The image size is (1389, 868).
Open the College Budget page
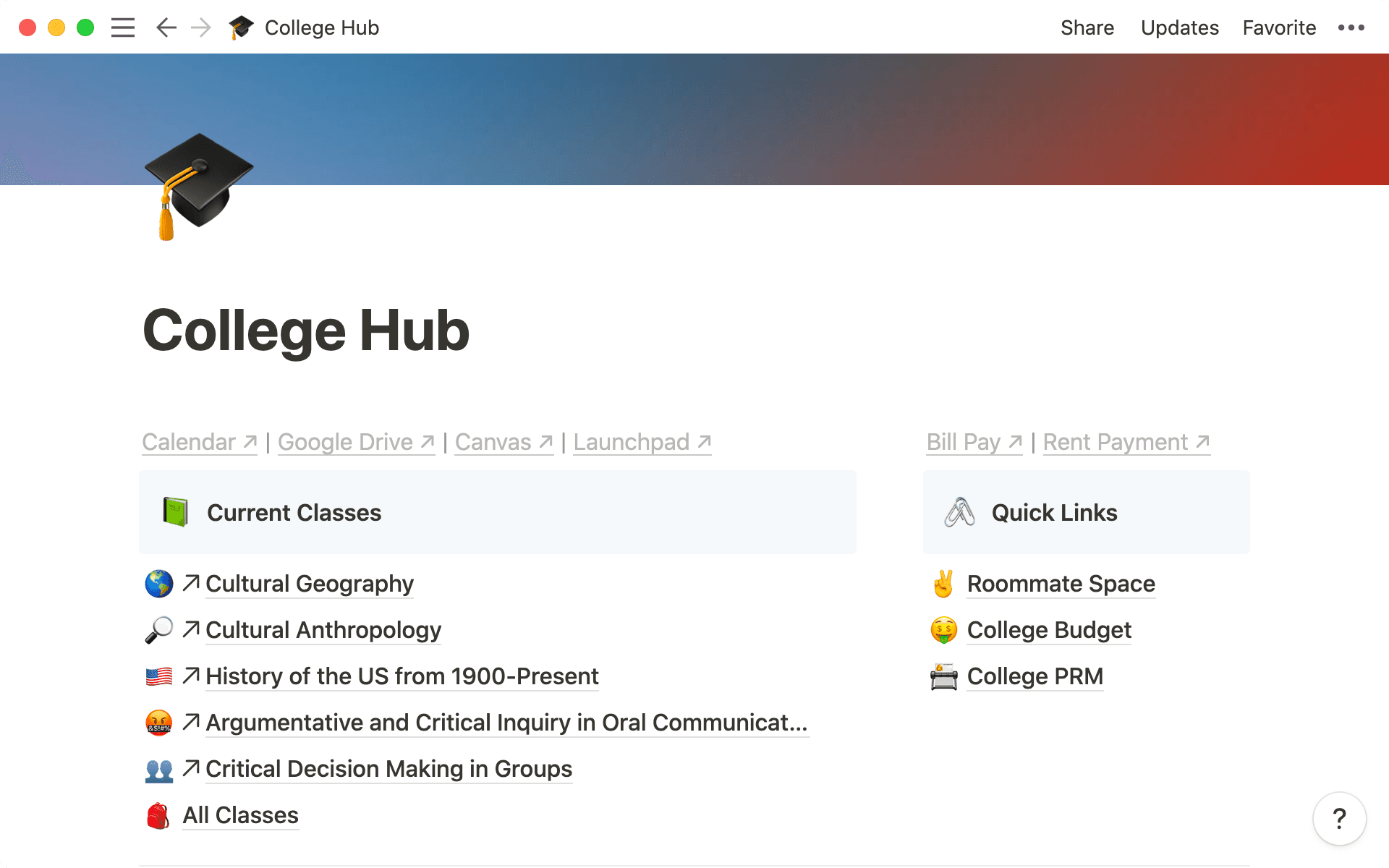(x=1048, y=630)
